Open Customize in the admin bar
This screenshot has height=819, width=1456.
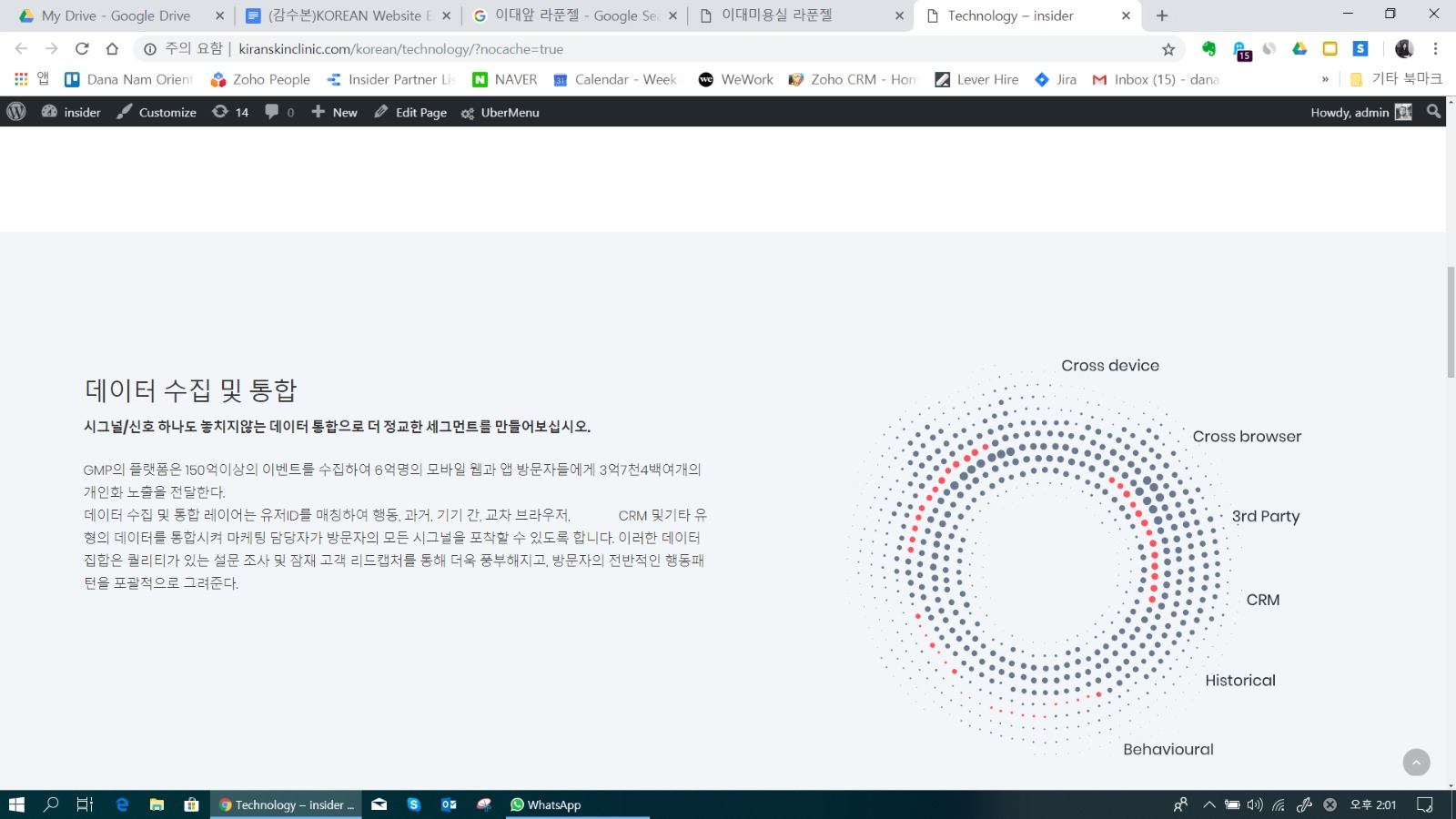point(157,112)
